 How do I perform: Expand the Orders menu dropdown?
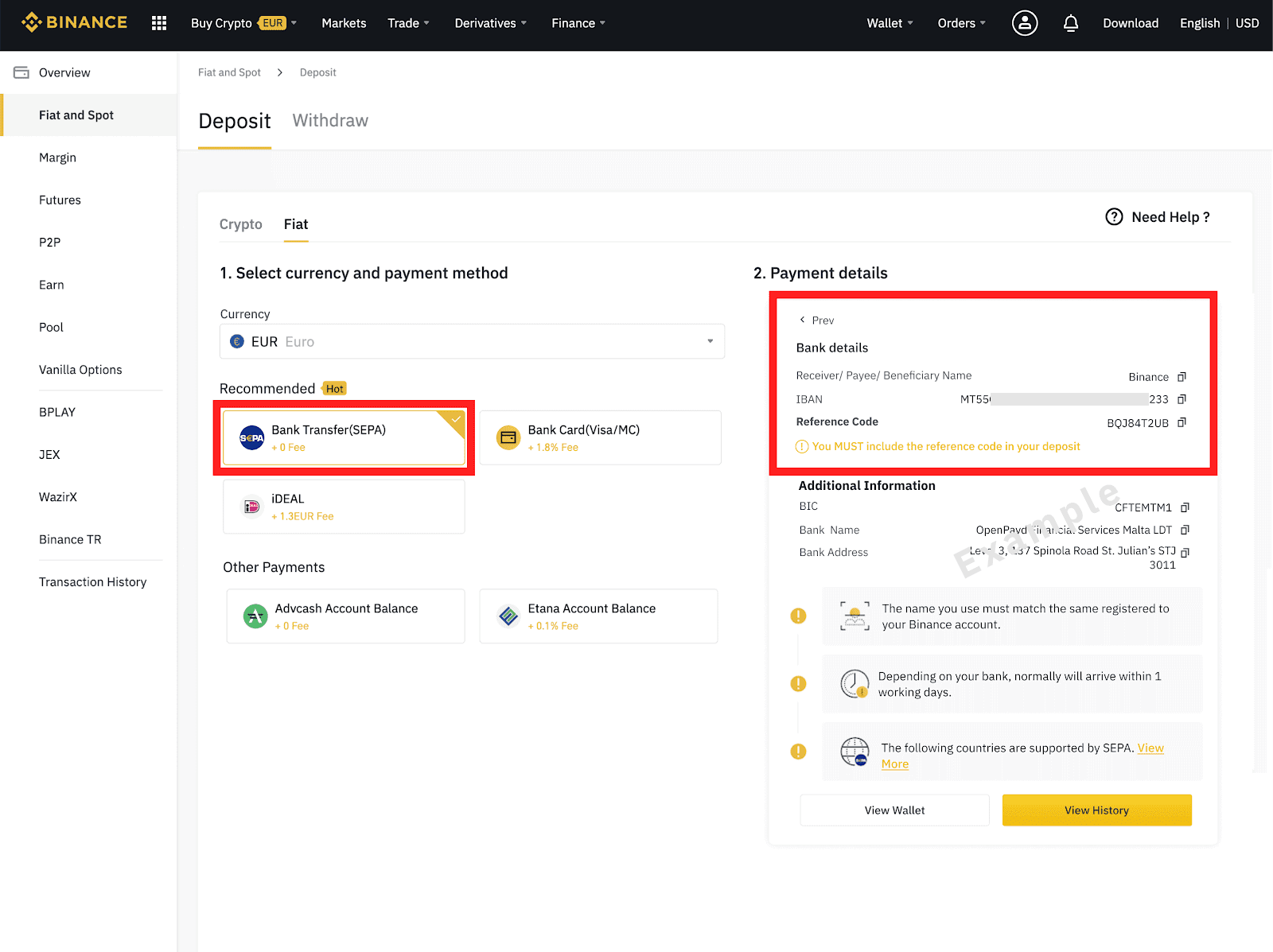point(961,23)
